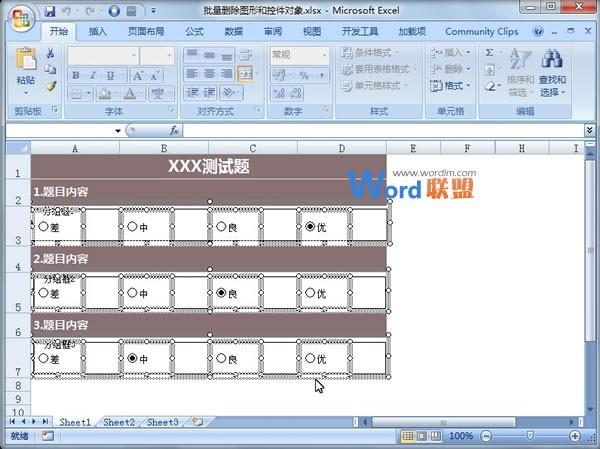Click the Cut scissors icon
600x449 pixels.
pyautogui.click(x=50, y=53)
